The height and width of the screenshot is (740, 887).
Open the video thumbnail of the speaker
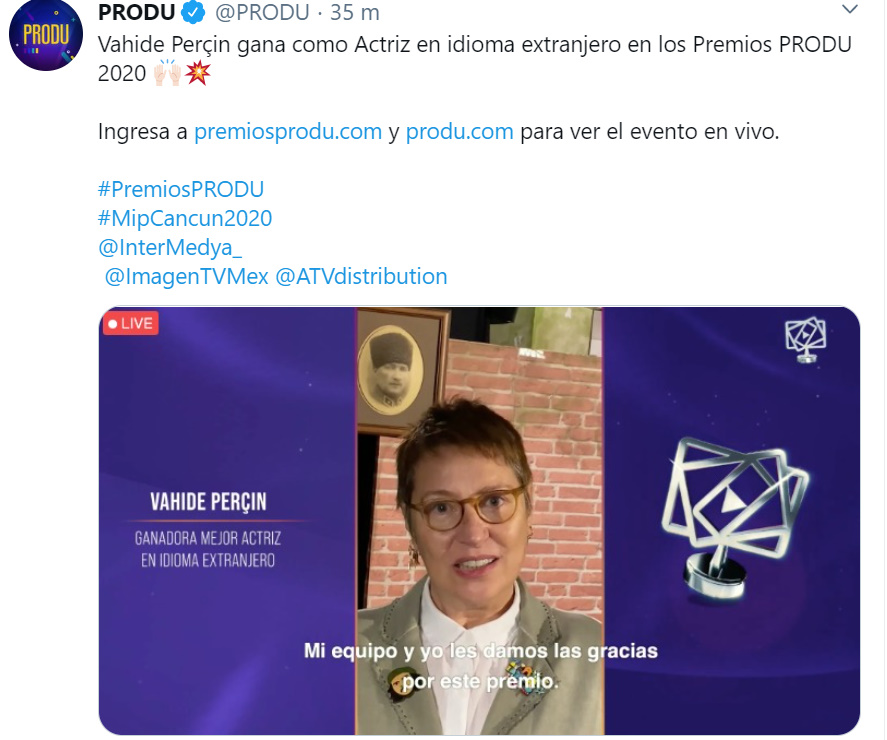coord(479,521)
